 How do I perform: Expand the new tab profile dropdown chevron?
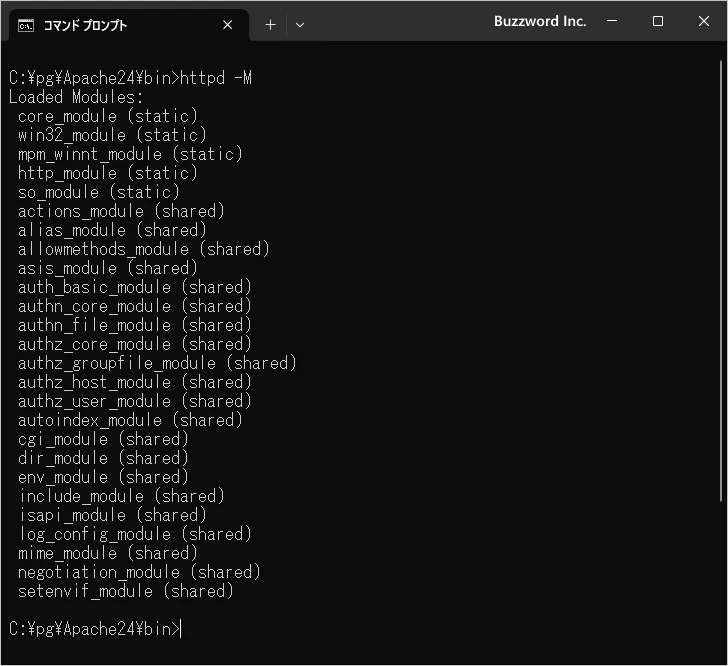300,25
